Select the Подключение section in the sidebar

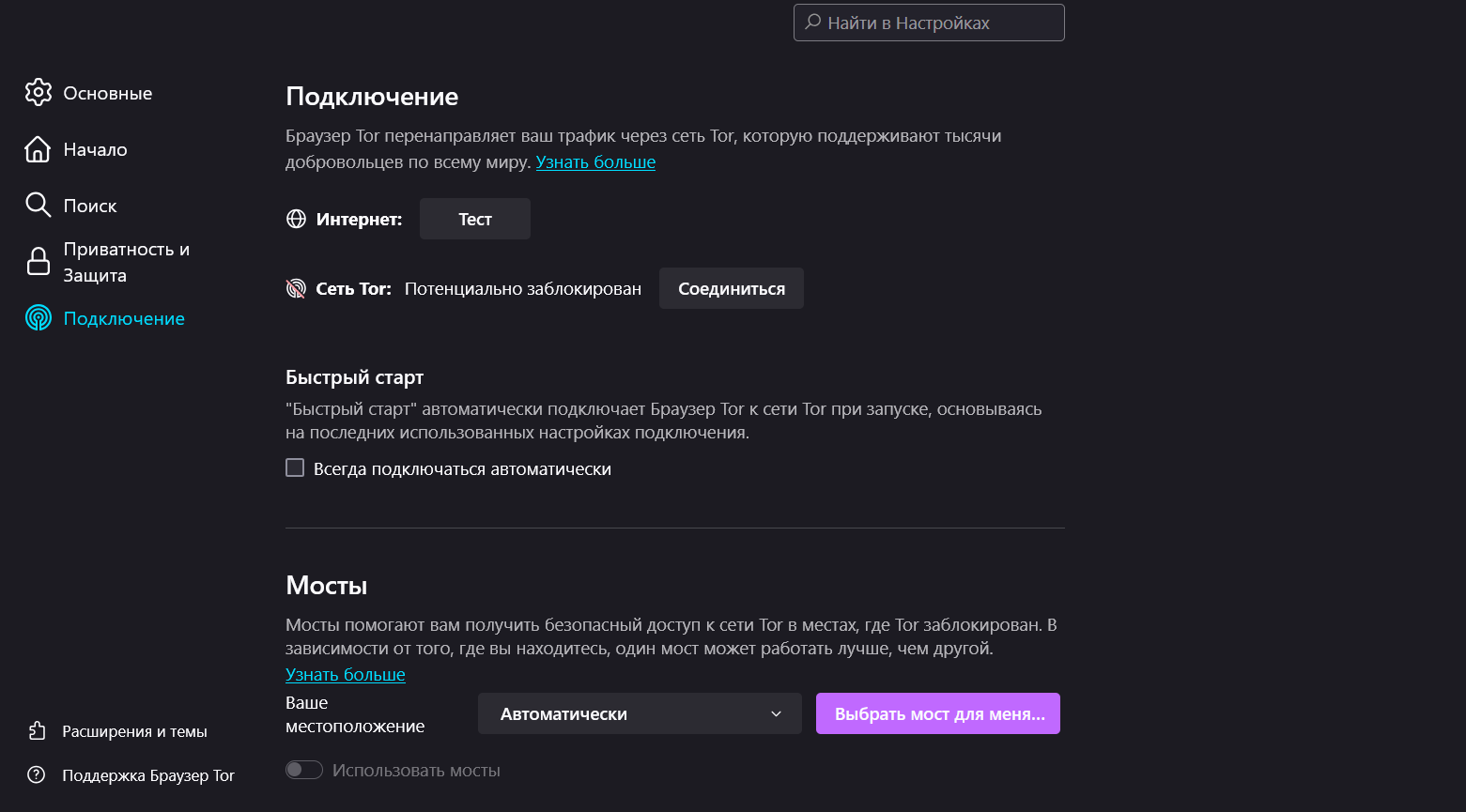(124, 318)
